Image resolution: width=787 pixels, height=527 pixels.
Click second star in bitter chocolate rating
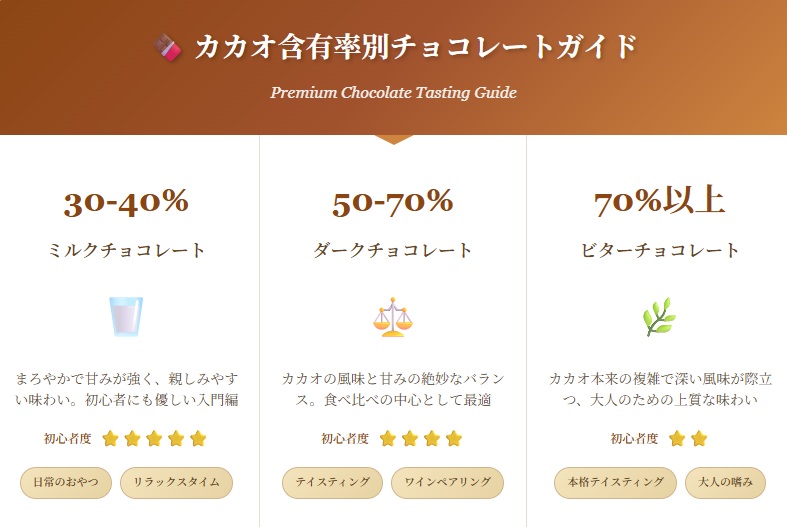699,438
